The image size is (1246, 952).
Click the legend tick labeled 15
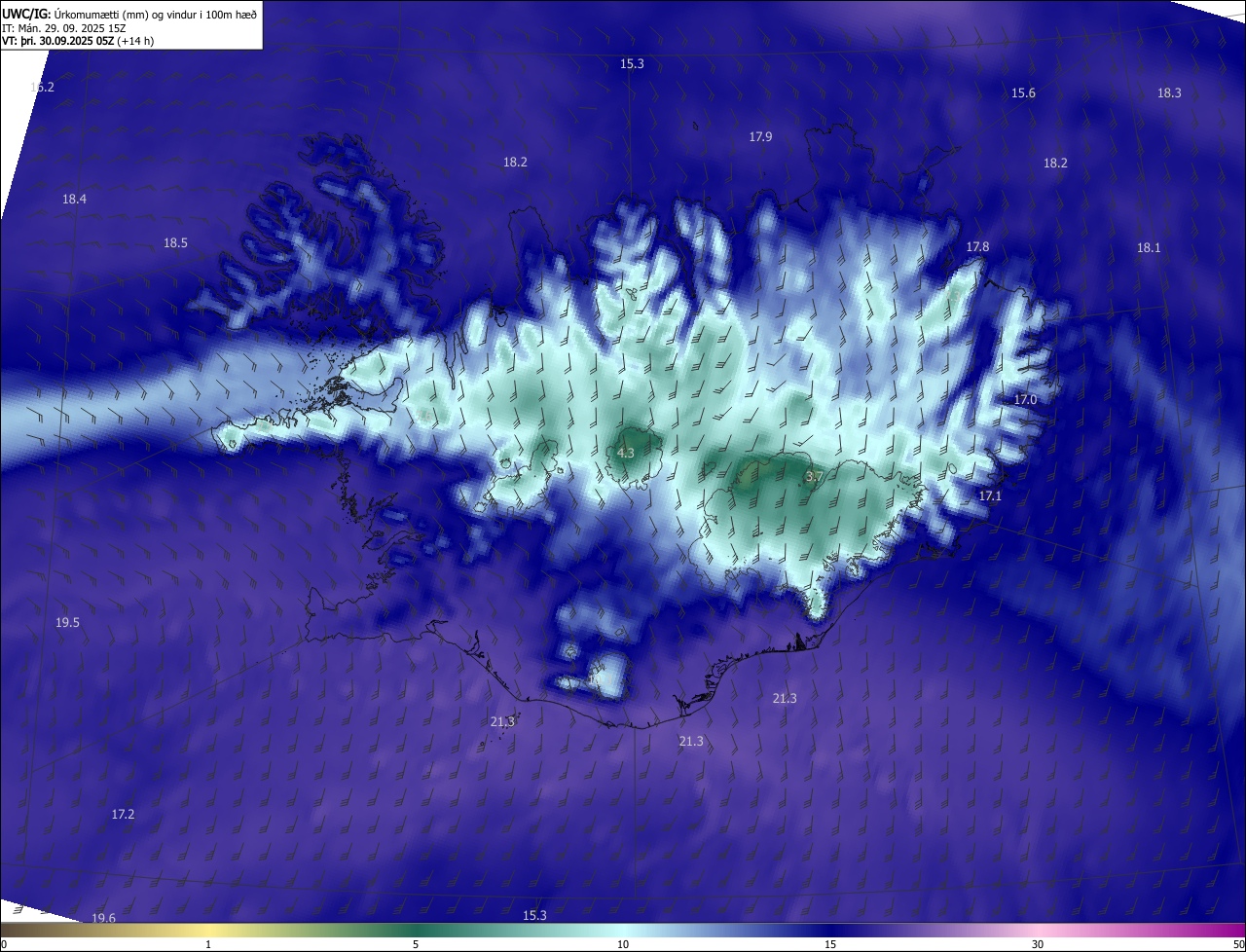[x=830, y=944]
